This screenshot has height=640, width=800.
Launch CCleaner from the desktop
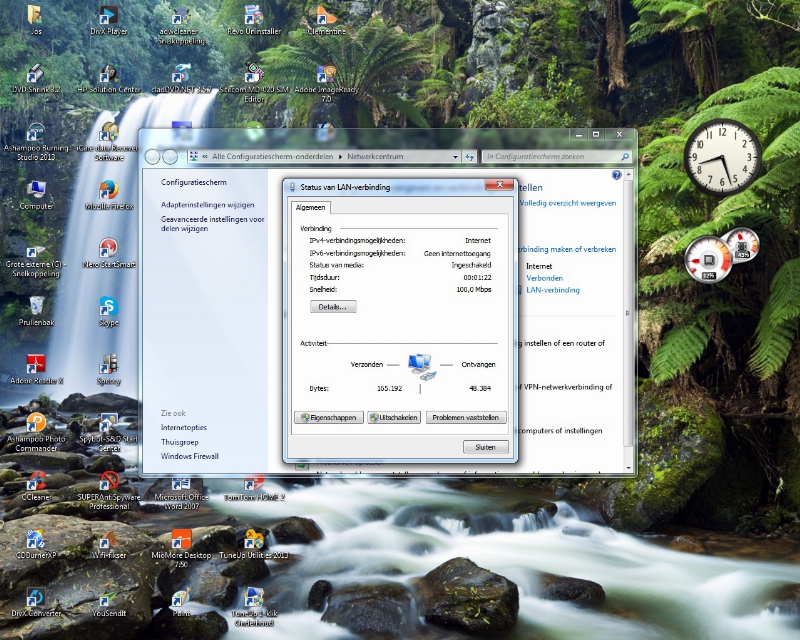click(36, 480)
